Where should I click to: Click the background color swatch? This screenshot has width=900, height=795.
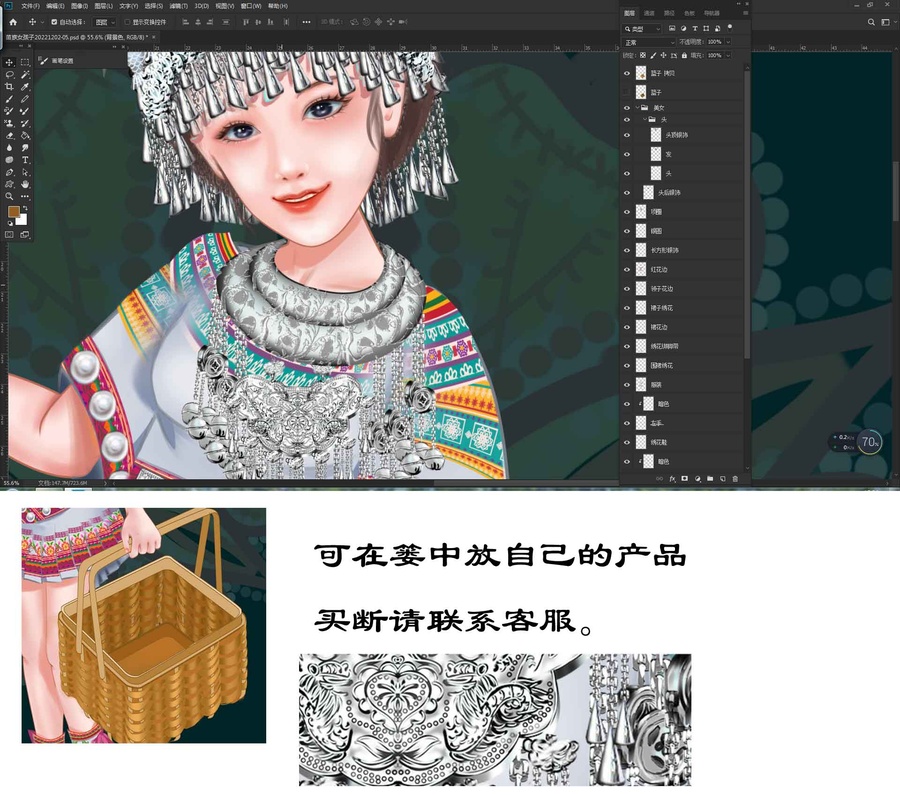tap(22, 220)
